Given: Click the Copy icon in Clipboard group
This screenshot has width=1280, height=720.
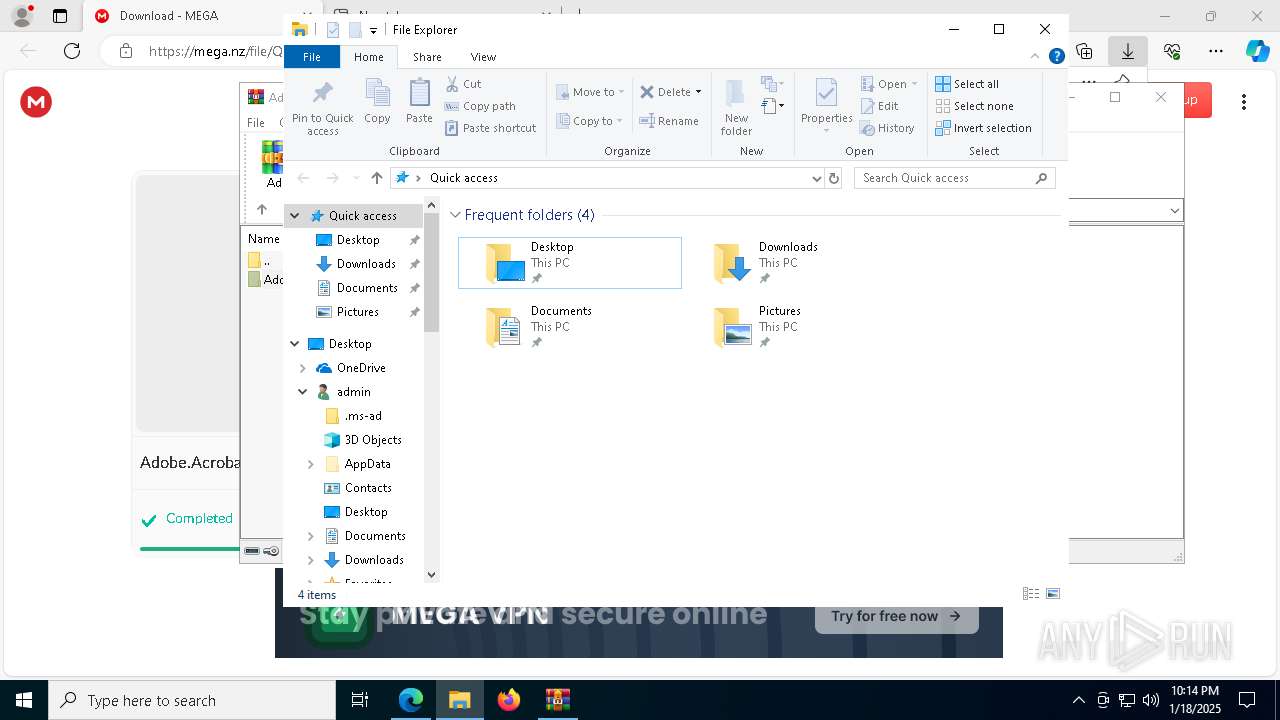Looking at the screenshot, I should pyautogui.click(x=377, y=102).
